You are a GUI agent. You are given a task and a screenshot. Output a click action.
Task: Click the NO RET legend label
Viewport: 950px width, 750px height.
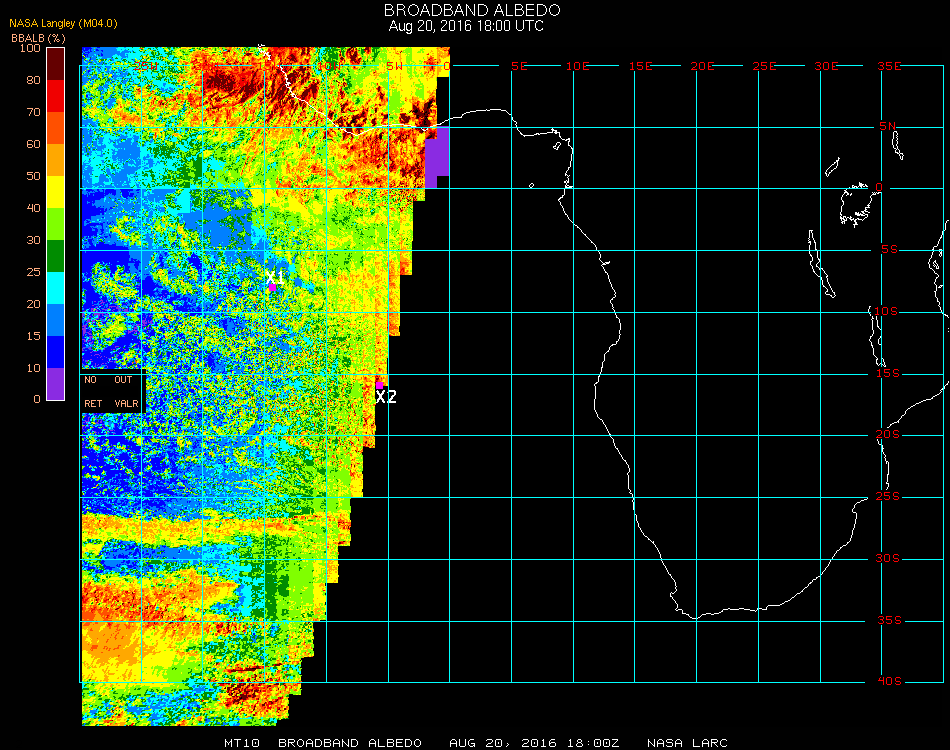92,392
